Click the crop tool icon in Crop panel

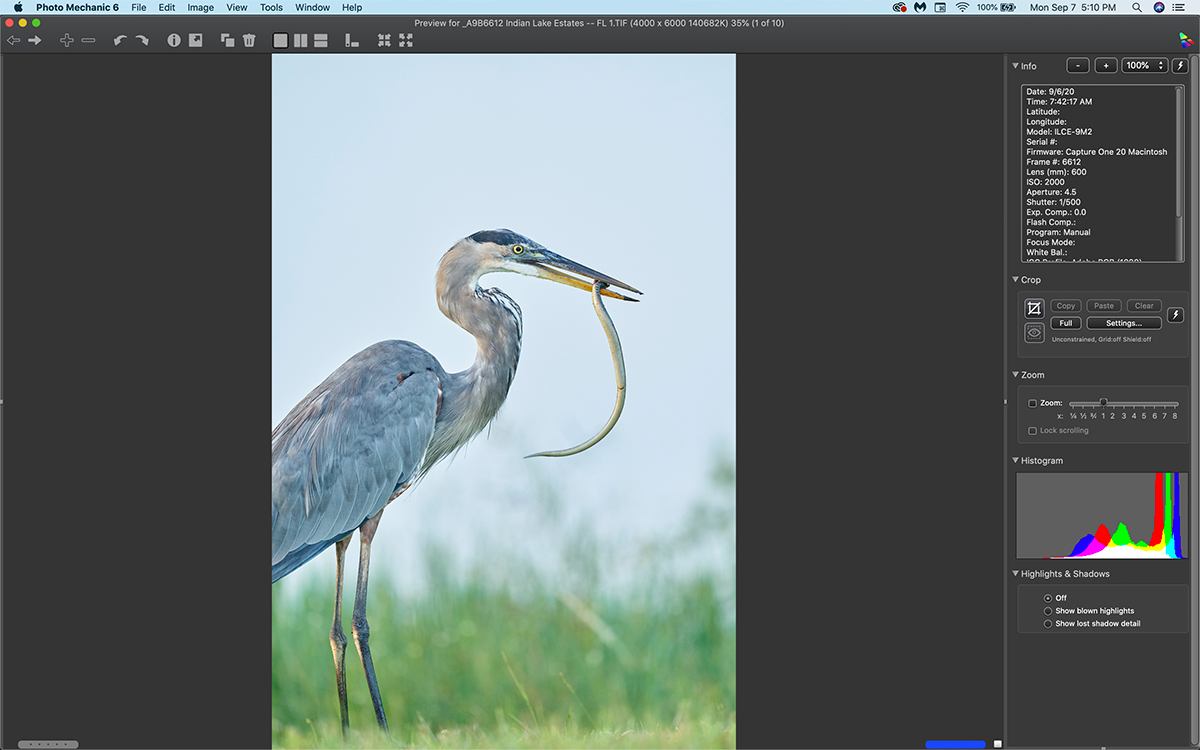1035,308
